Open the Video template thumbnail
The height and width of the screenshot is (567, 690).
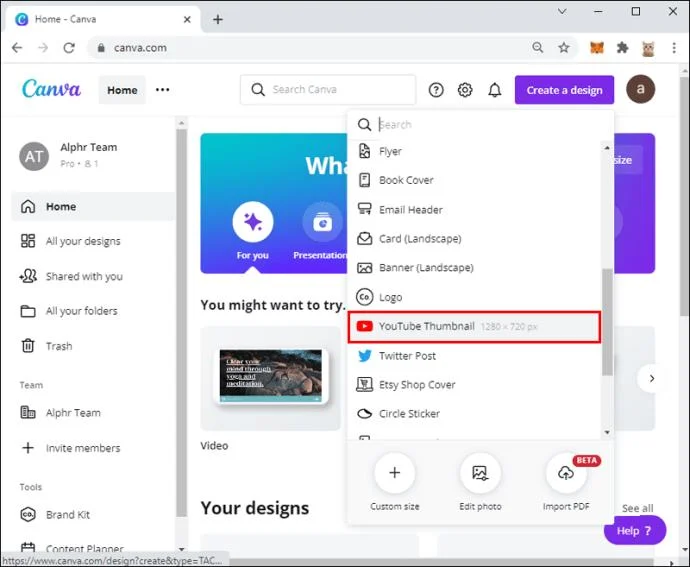[x=270, y=378]
